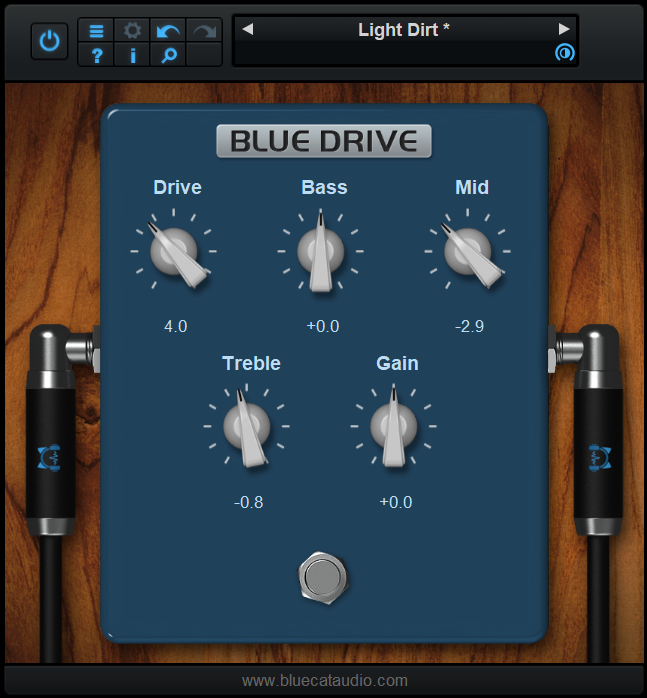Screen dimensions: 647x698
Task: Click the Mid value -2.9
Action: point(469,326)
